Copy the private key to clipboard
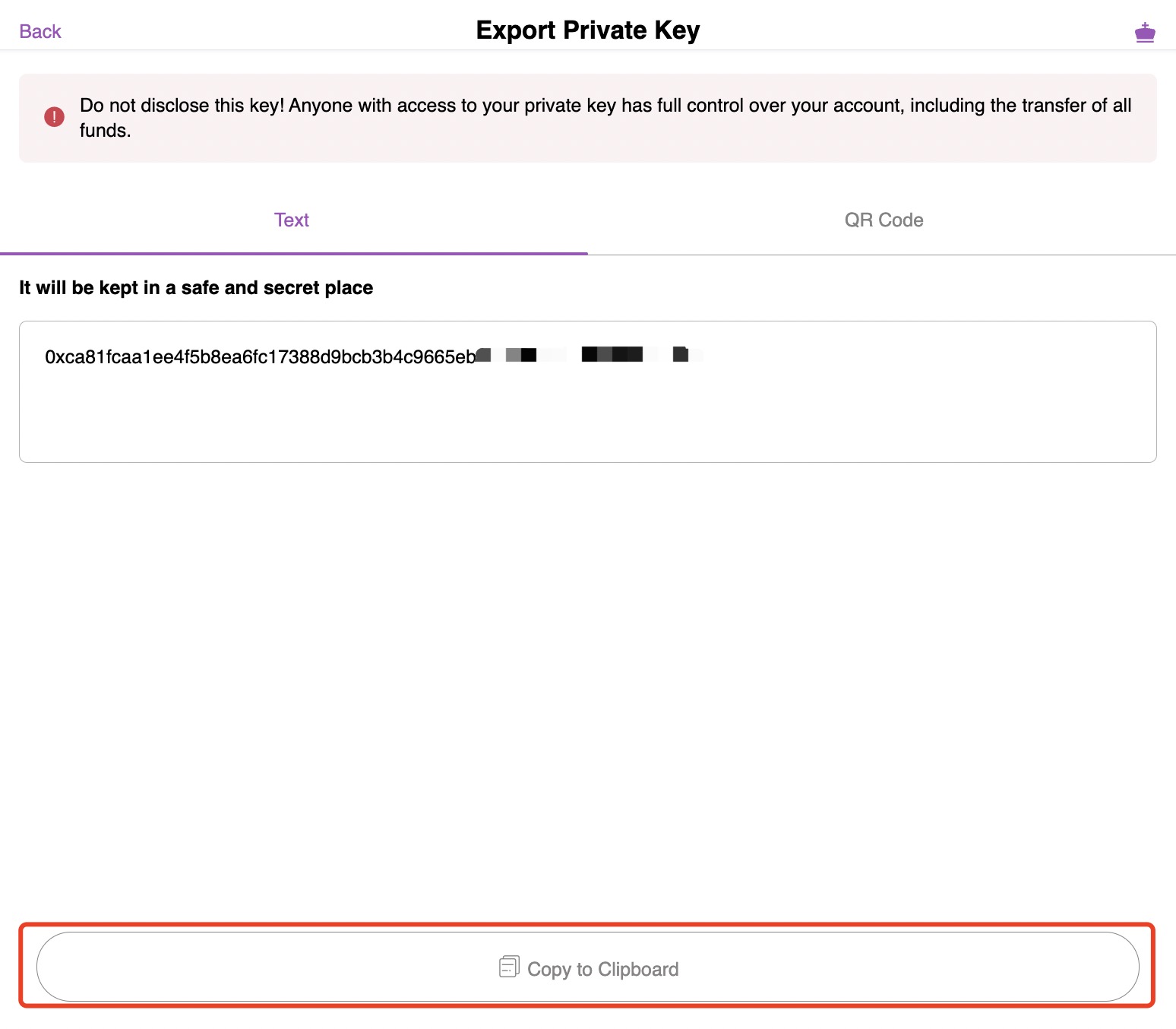The width and height of the screenshot is (1176, 1029). click(x=588, y=967)
